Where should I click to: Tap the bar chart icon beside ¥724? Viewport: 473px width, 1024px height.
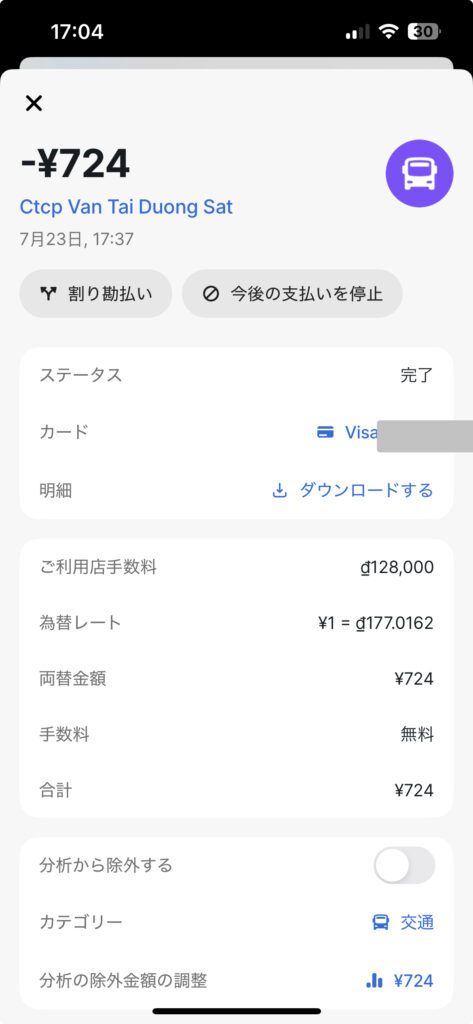coord(374,980)
